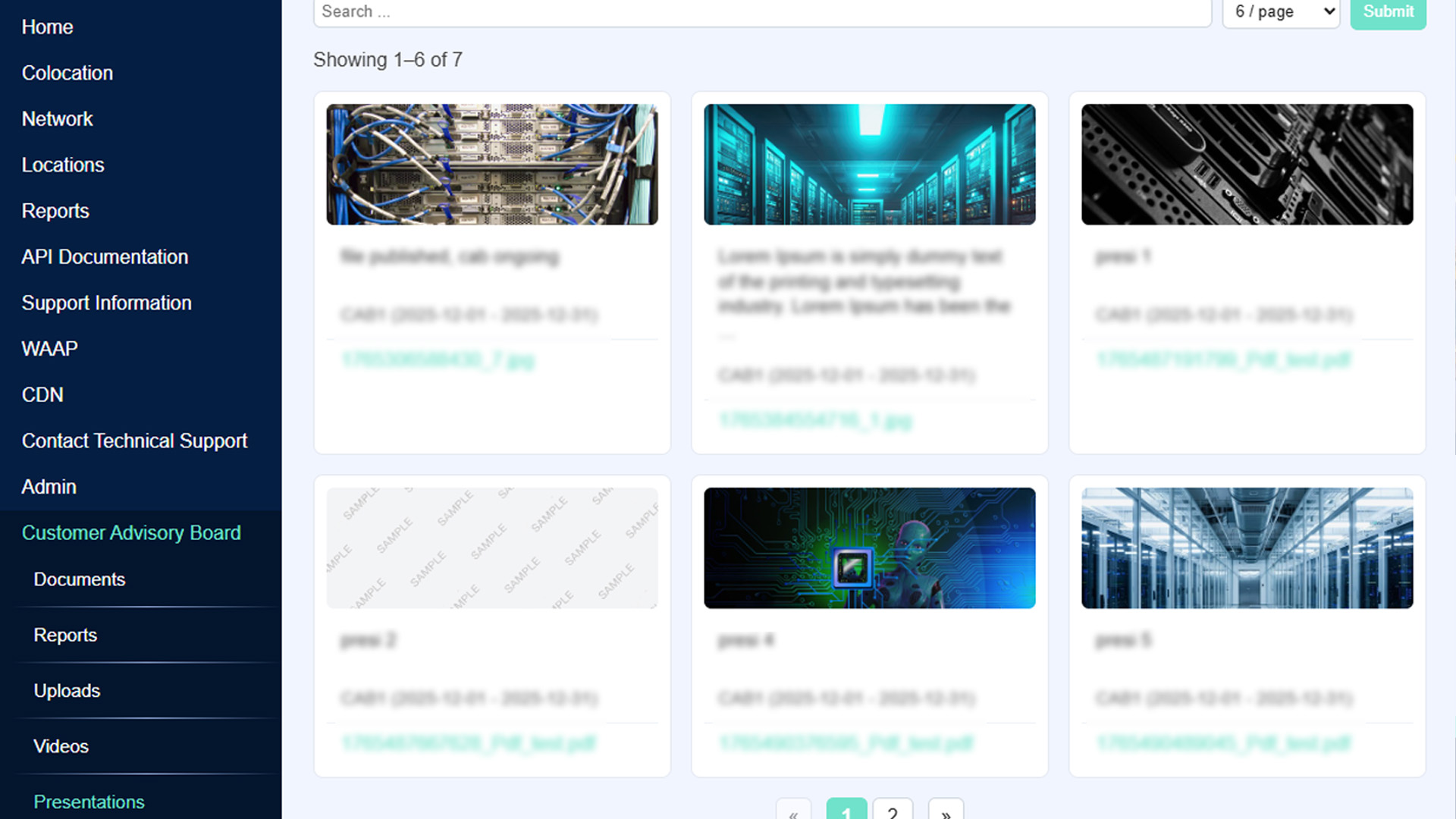
Task: Open the SAMPLE watermark placeholder thumbnail
Action: pyautogui.click(x=492, y=548)
